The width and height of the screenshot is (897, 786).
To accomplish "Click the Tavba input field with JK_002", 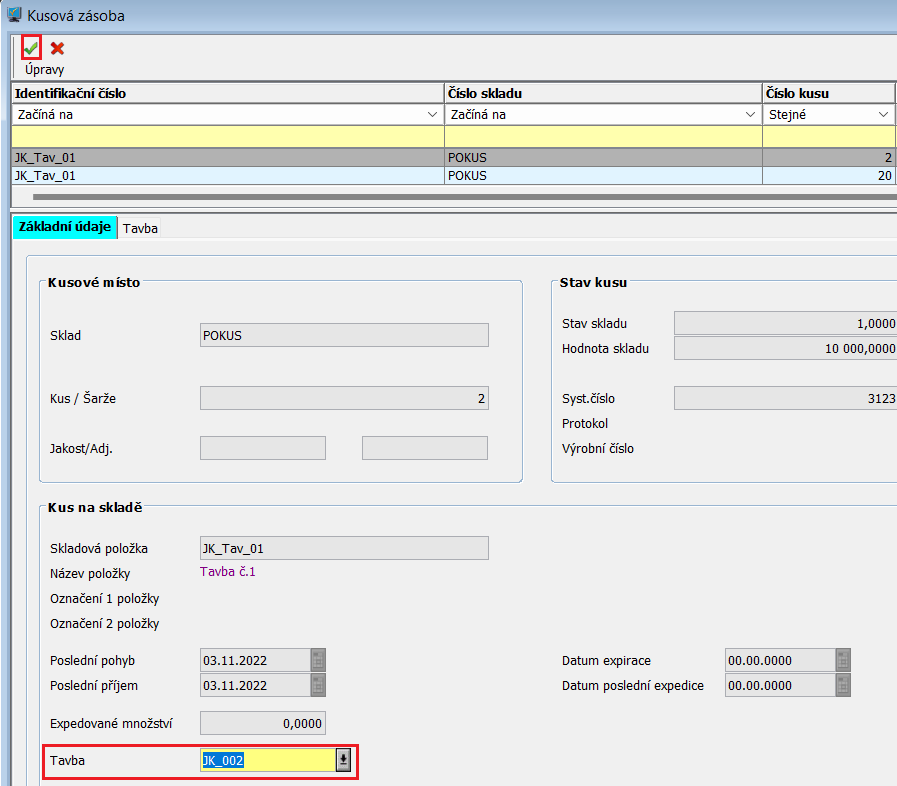I will point(267,761).
